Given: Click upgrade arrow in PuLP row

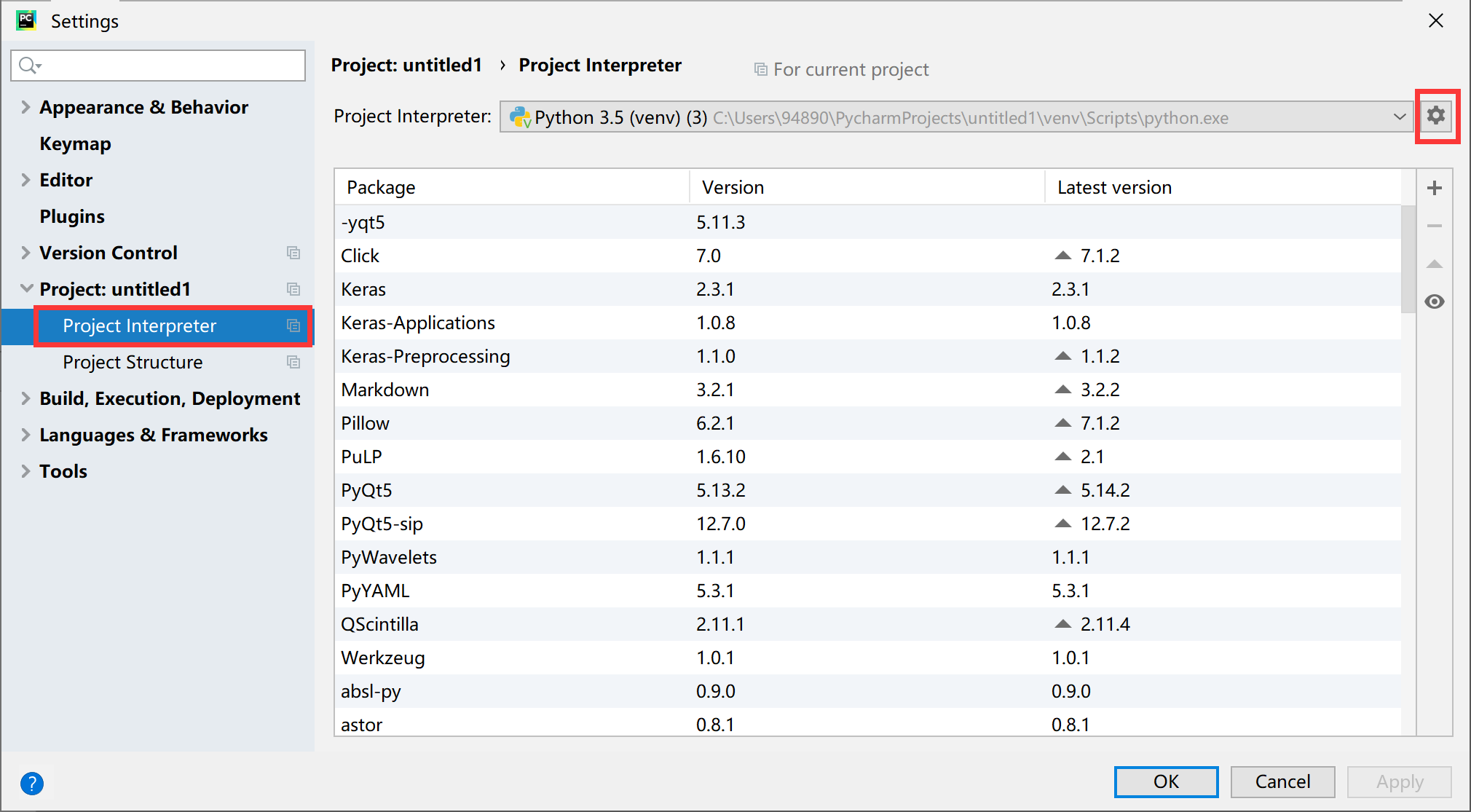Looking at the screenshot, I should [x=1063, y=457].
